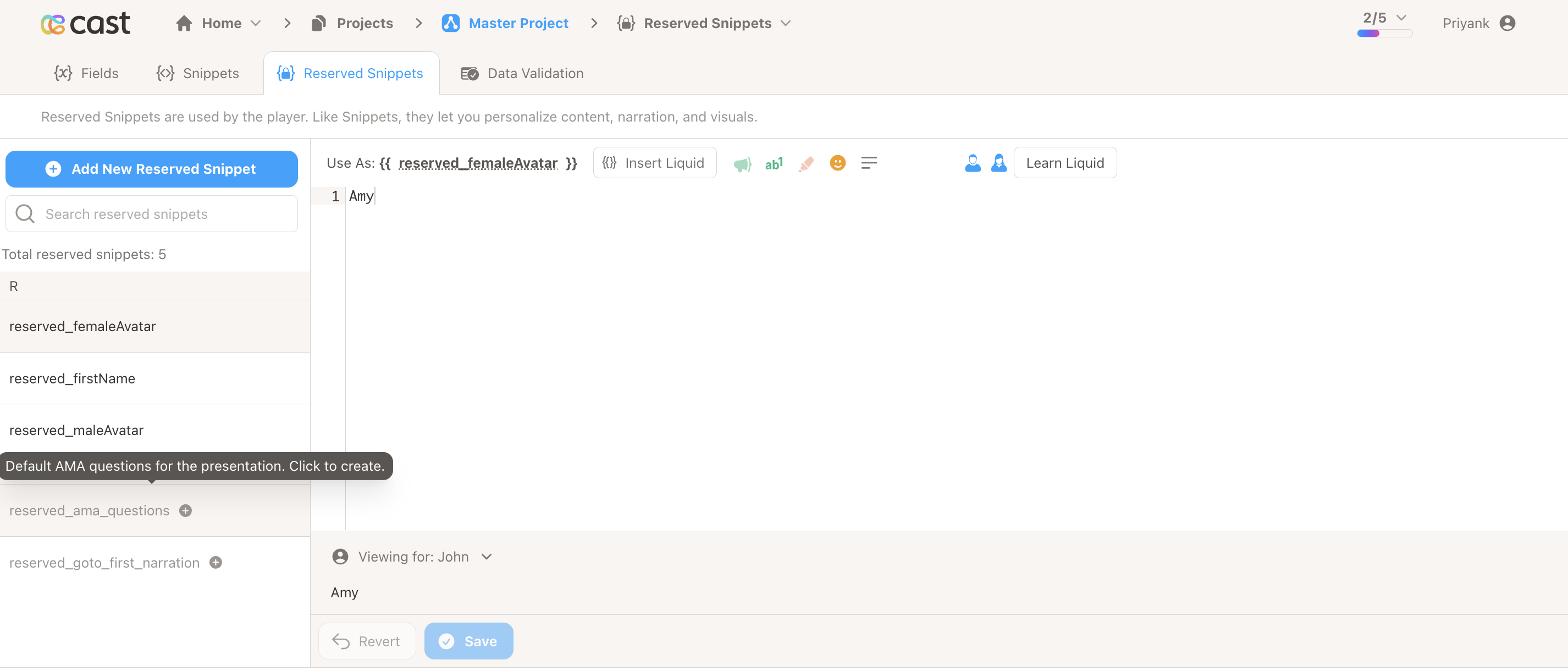Select reserved_firstName from the snippet list
This screenshot has height=671, width=1568.
tap(73, 378)
